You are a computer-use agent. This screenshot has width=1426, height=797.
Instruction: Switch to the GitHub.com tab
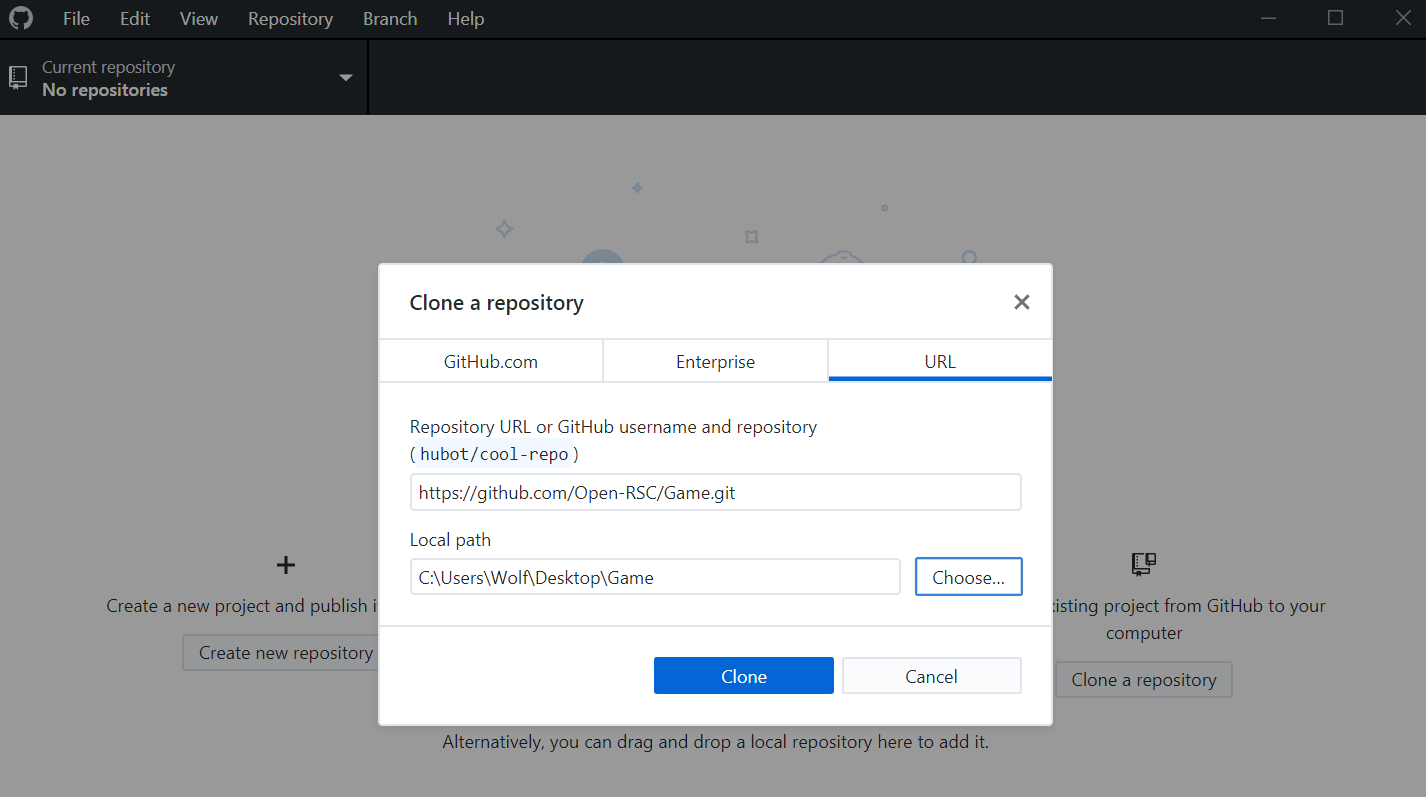491,361
